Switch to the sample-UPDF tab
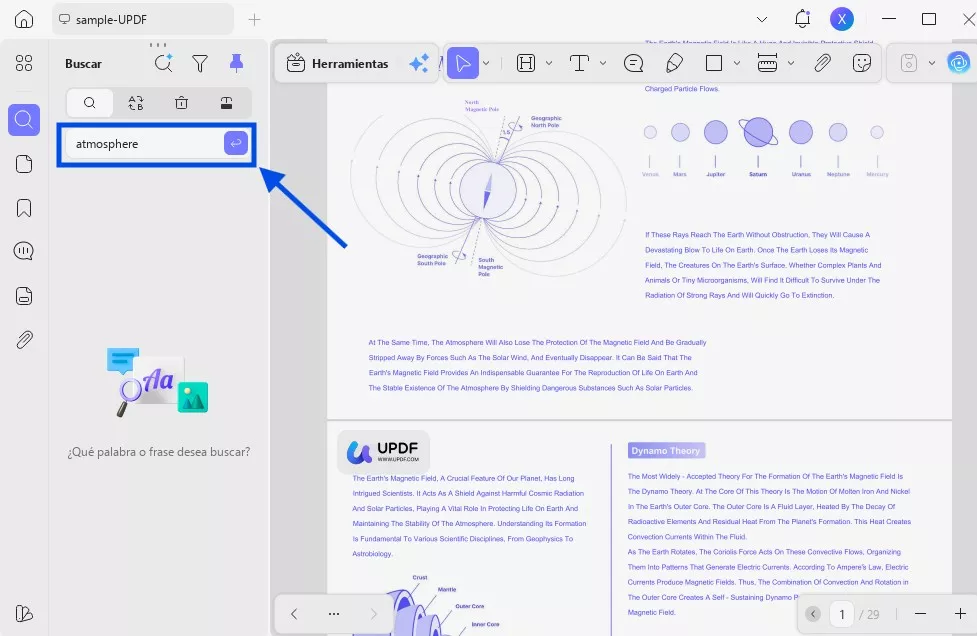The width and height of the screenshot is (977, 636). [143, 19]
